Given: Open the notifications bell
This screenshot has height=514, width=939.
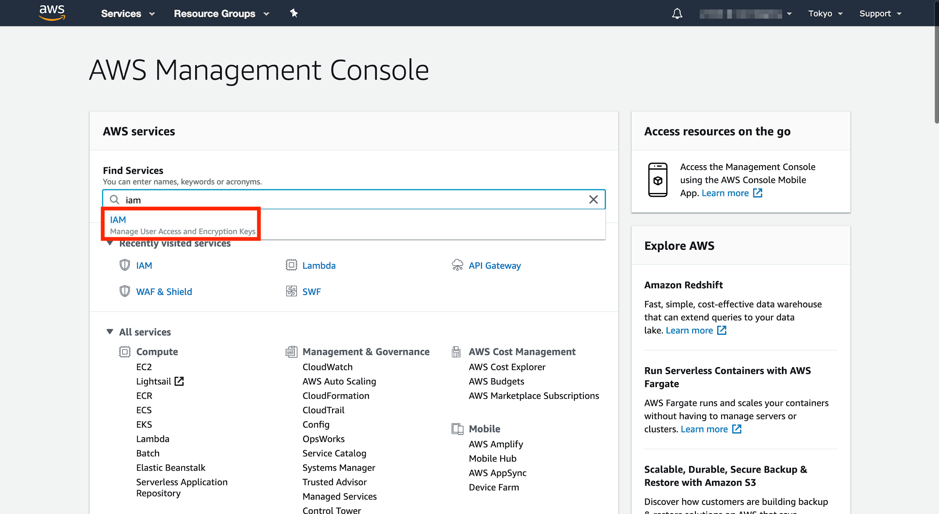Looking at the screenshot, I should coord(677,14).
